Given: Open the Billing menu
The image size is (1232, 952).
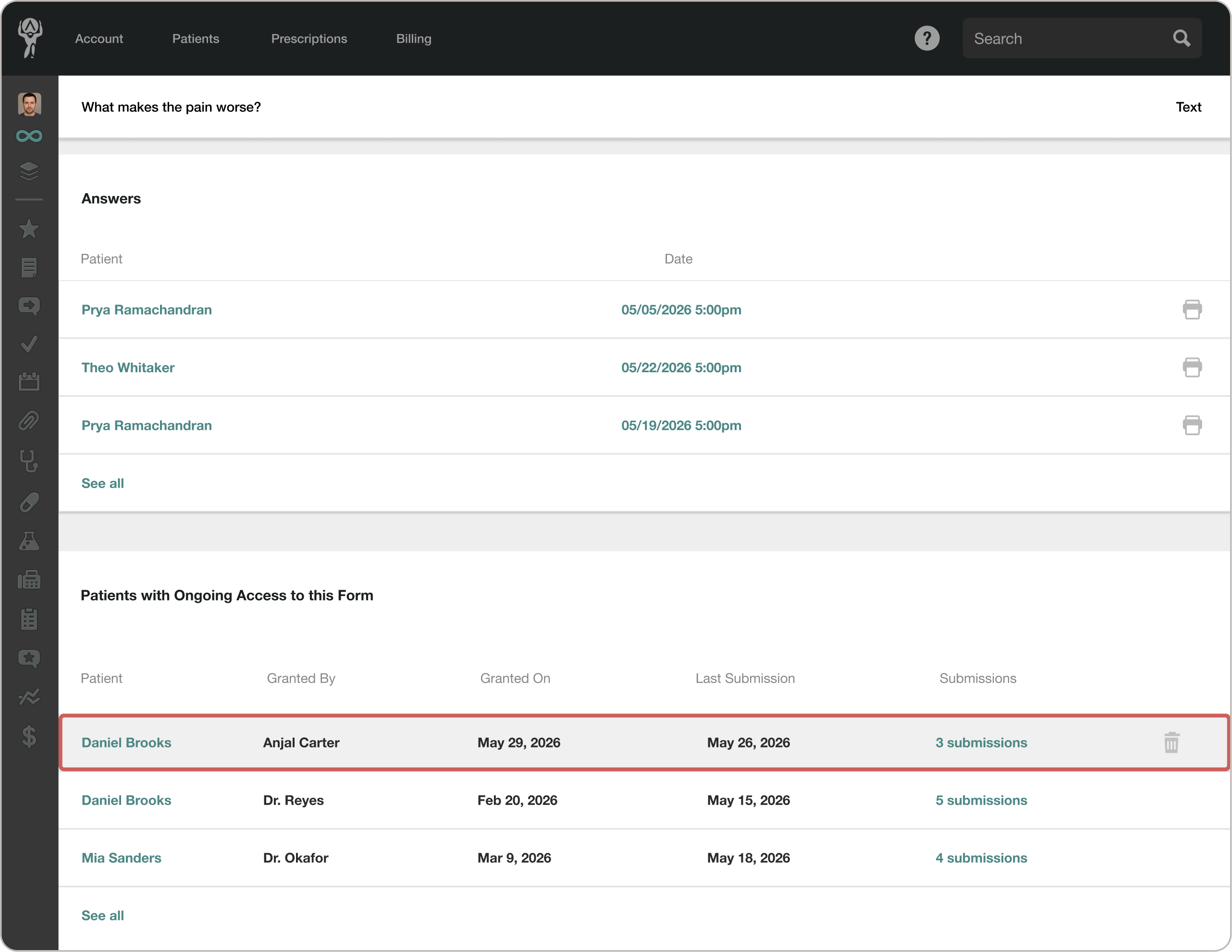Looking at the screenshot, I should [x=414, y=38].
